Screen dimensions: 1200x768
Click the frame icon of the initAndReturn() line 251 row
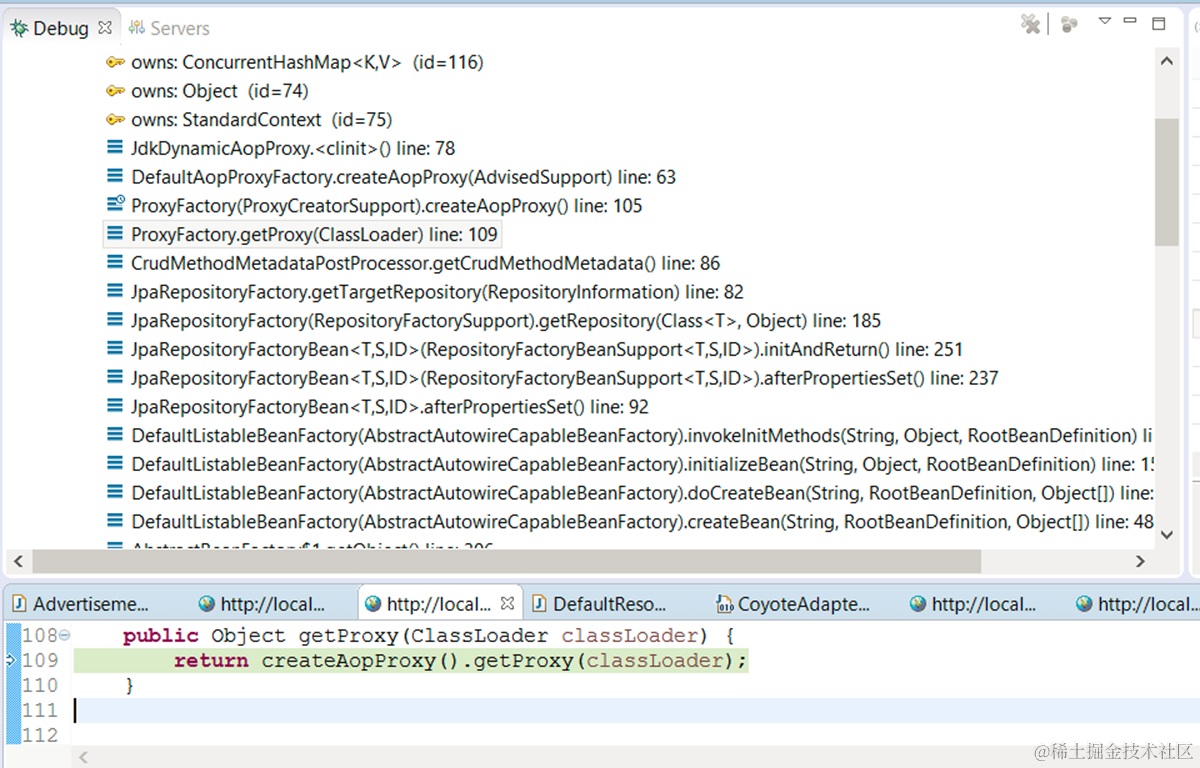click(115, 349)
